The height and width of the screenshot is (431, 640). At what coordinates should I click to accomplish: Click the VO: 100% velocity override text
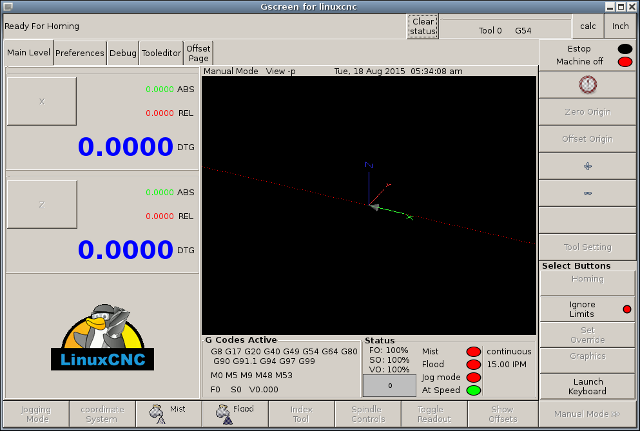coord(389,369)
